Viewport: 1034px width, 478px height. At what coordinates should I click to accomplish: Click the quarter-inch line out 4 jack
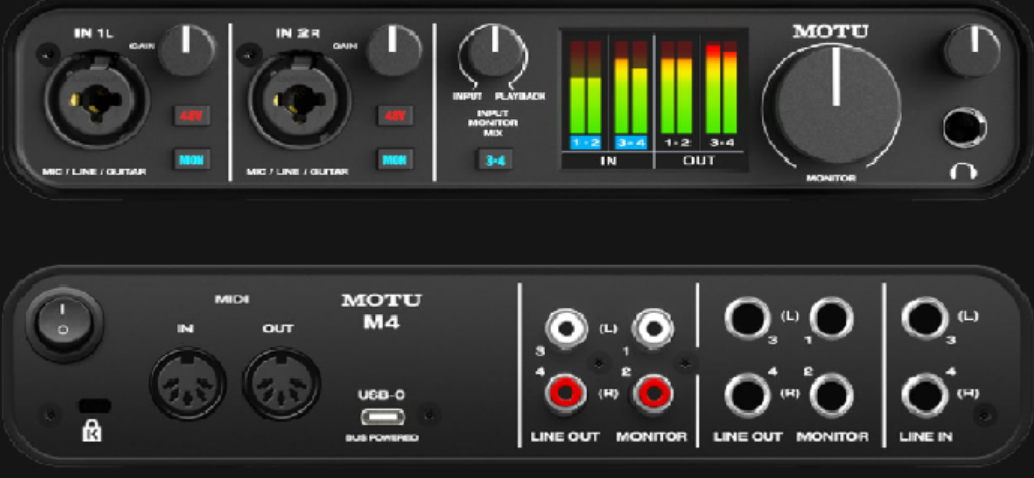click(x=747, y=396)
